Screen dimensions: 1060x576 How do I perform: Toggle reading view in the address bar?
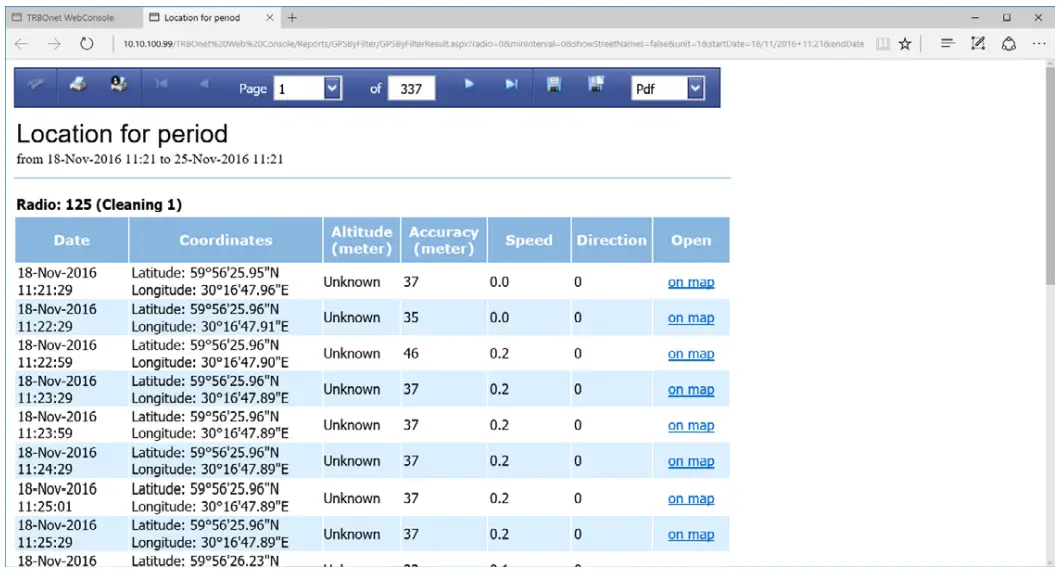pyautogui.click(x=884, y=44)
